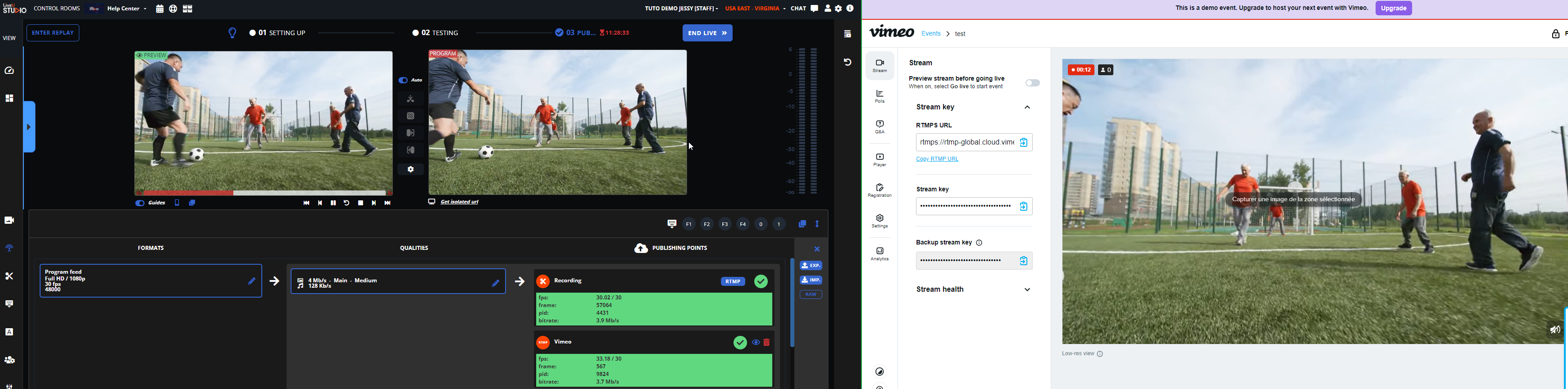Viewport: 1568px width, 389px height.
Task: Pause the preview clip playback
Action: coord(333,203)
